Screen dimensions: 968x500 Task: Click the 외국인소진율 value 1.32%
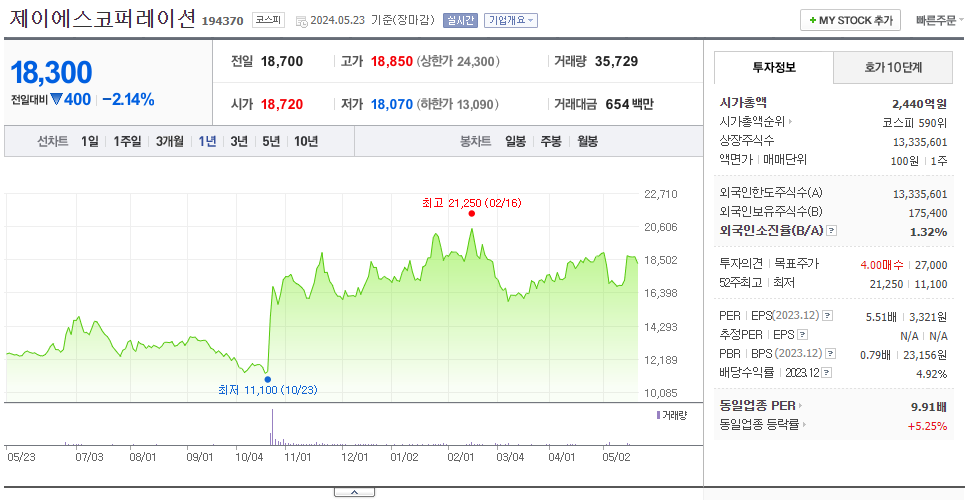[x=928, y=231]
